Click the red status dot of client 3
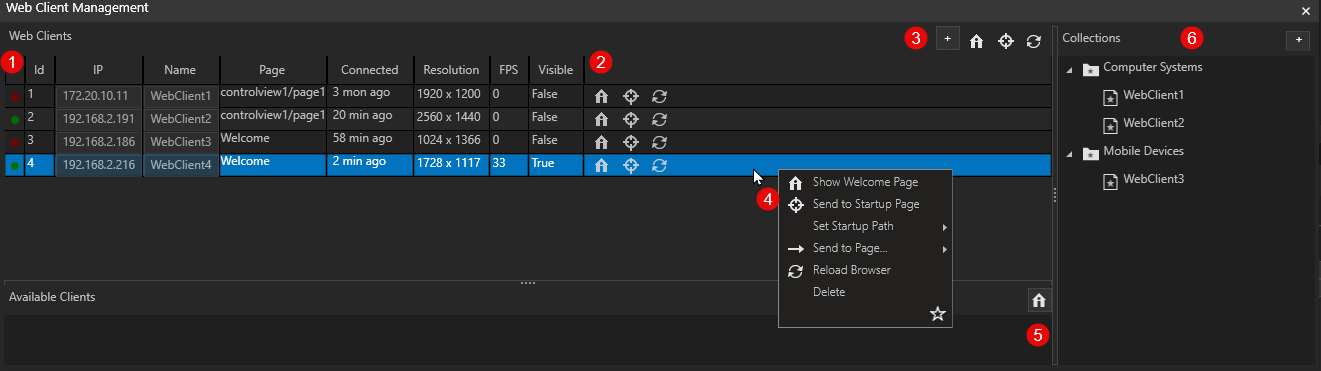This screenshot has width=1321, height=371. pyautogui.click(x=14, y=143)
